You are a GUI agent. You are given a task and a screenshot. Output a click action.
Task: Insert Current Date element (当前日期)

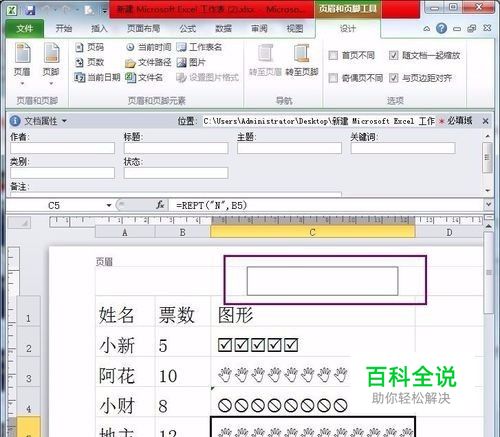click(x=97, y=78)
